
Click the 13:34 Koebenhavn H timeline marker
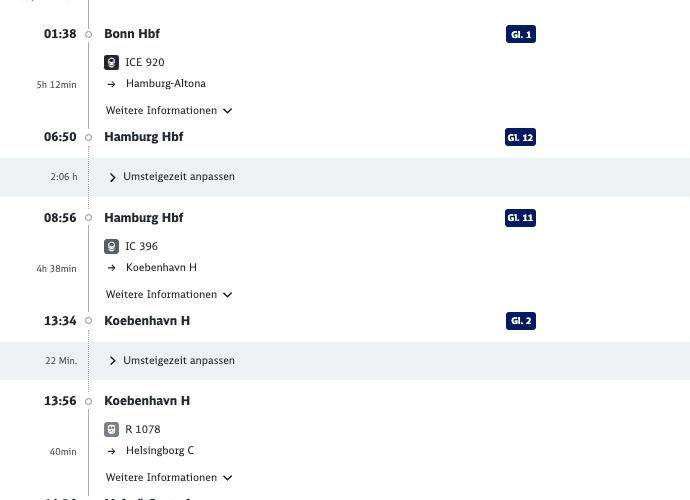(x=88, y=320)
